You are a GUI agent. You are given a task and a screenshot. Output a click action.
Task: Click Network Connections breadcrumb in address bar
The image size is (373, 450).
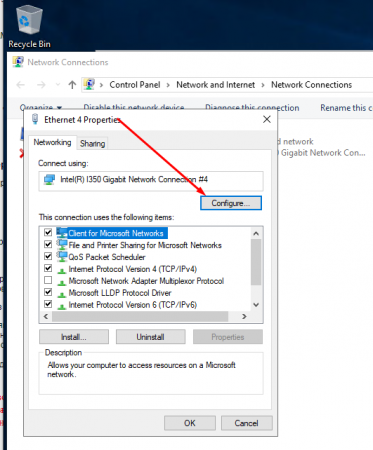click(311, 85)
